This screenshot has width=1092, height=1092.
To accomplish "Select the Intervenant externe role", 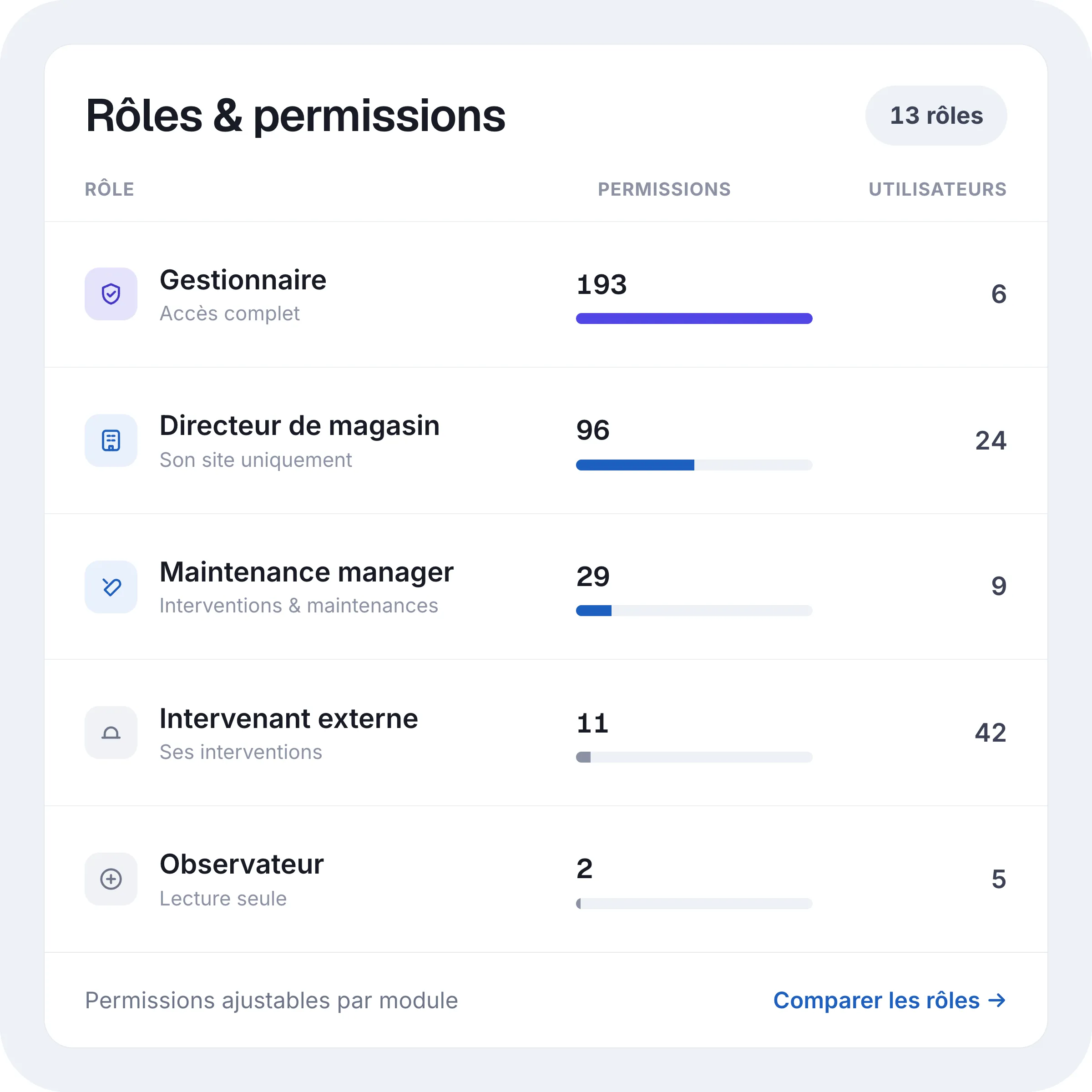I will [x=546, y=733].
